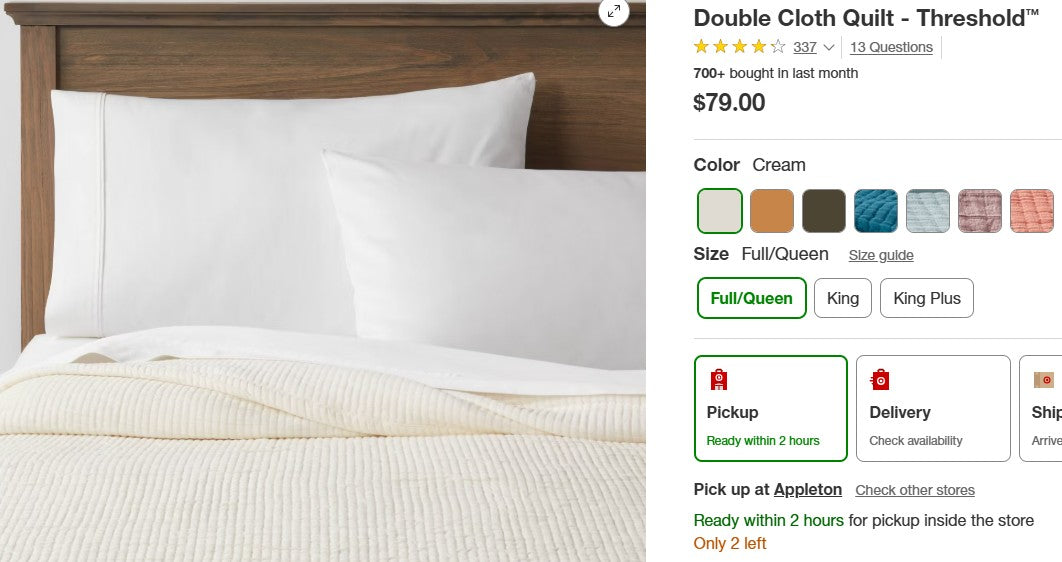Select the King Plus size option
The width and height of the screenshot is (1062, 562).
pyautogui.click(x=927, y=298)
